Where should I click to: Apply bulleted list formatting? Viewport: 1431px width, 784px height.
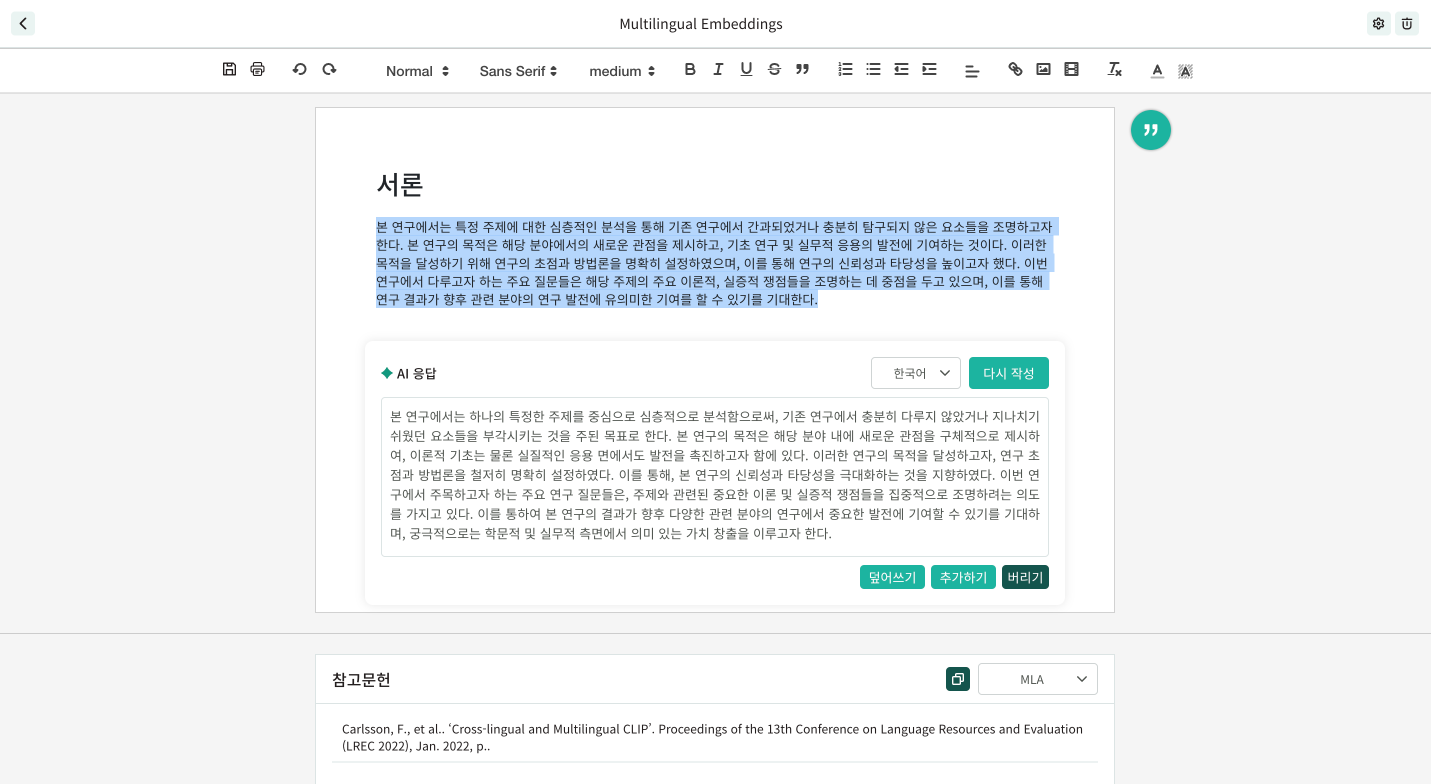point(873,69)
